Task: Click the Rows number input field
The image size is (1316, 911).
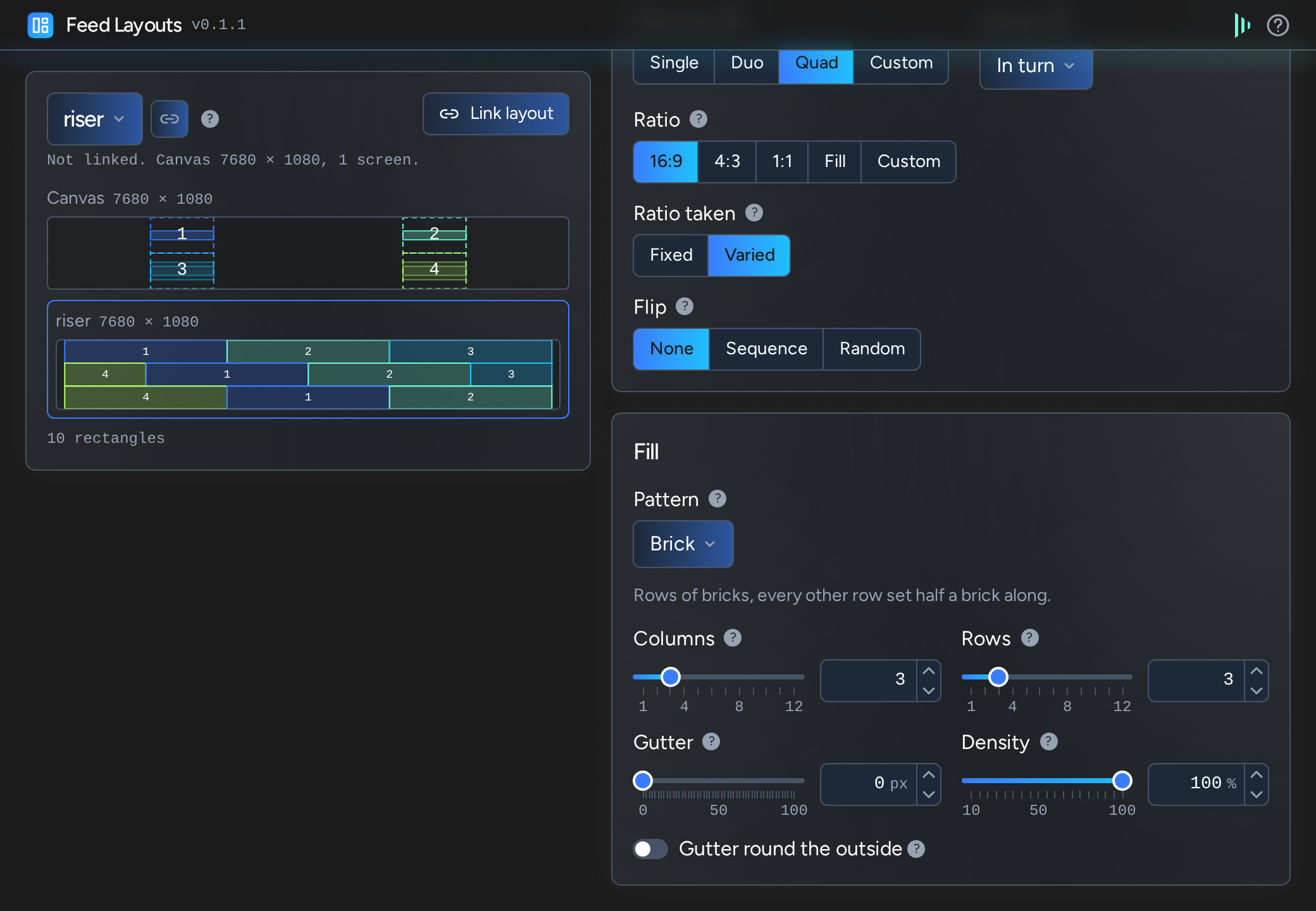Action: point(1196,681)
